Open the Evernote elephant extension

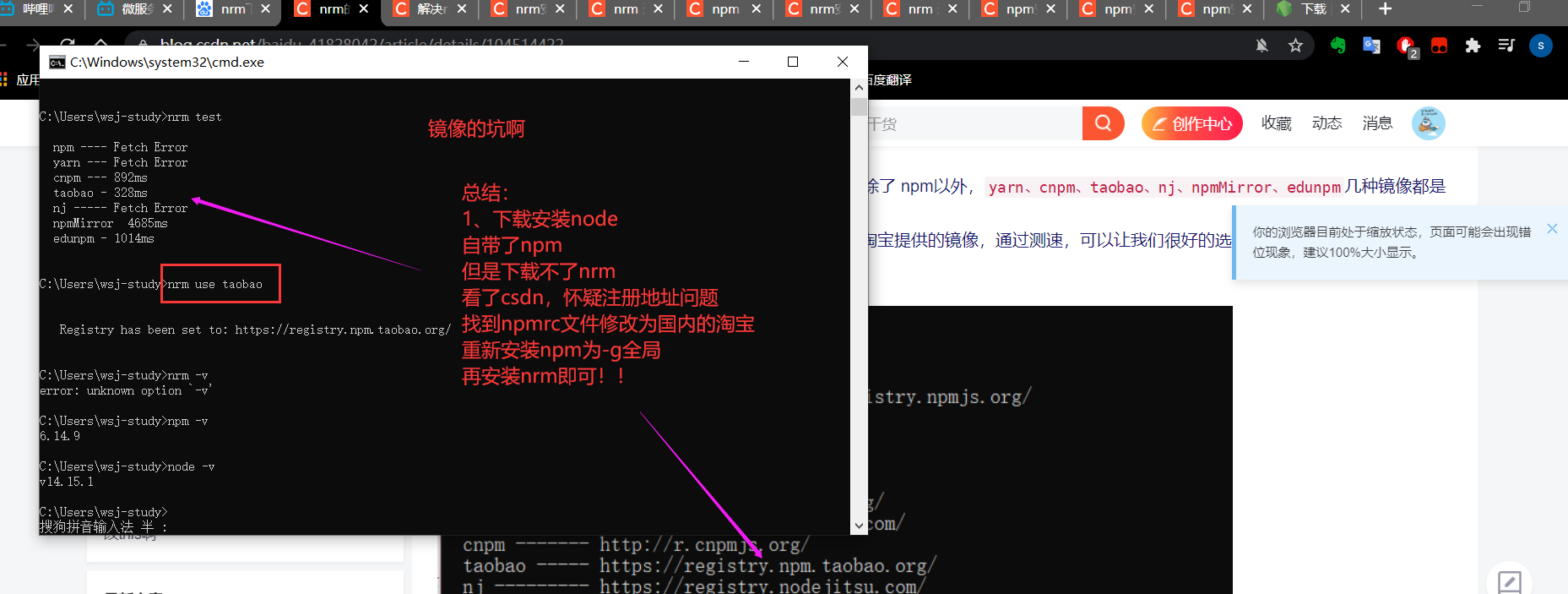[1337, 46]
